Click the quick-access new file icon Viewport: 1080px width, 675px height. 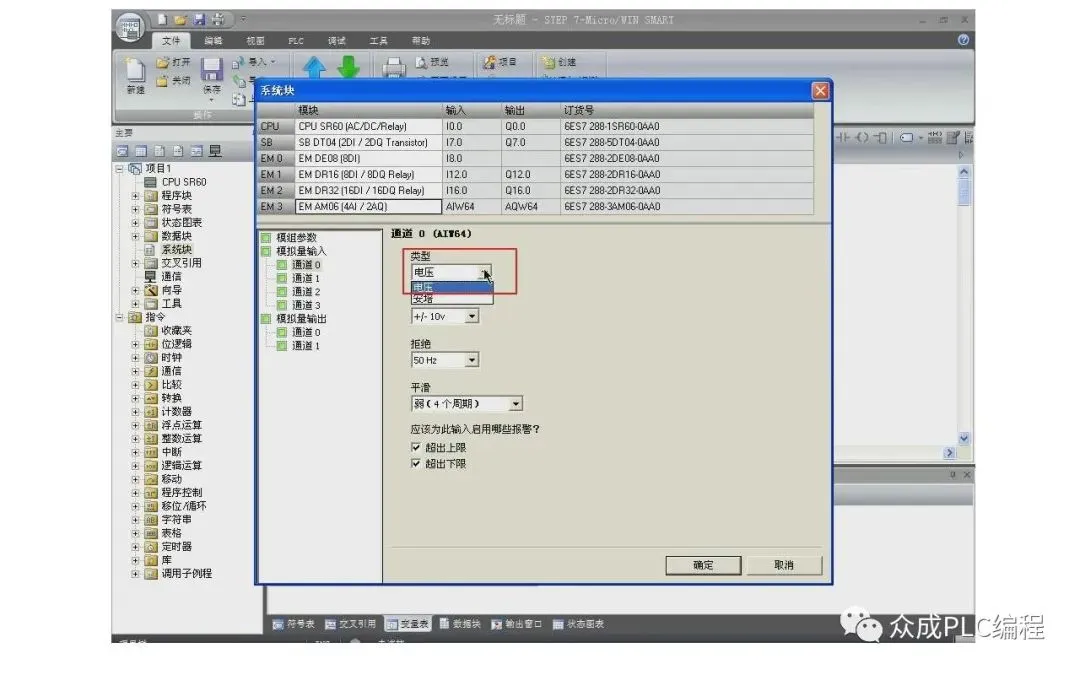(x=162, y=19)
